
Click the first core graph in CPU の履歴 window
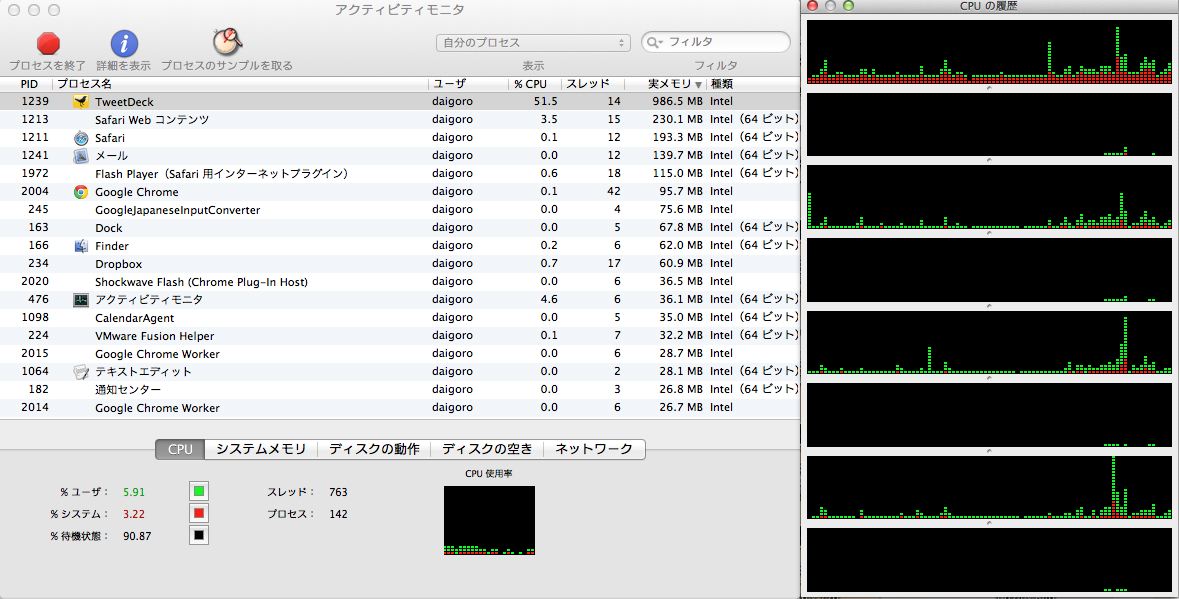[x=989, y=52]
